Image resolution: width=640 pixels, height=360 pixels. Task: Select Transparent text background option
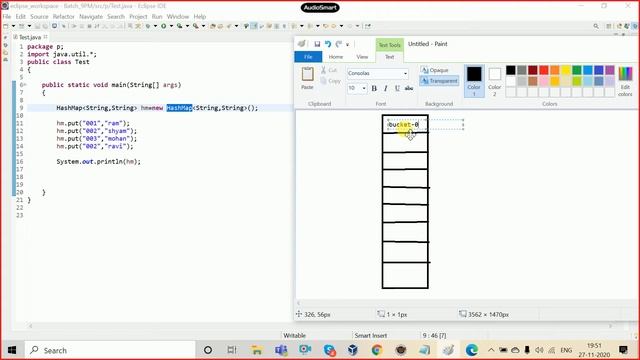point(439,81)
